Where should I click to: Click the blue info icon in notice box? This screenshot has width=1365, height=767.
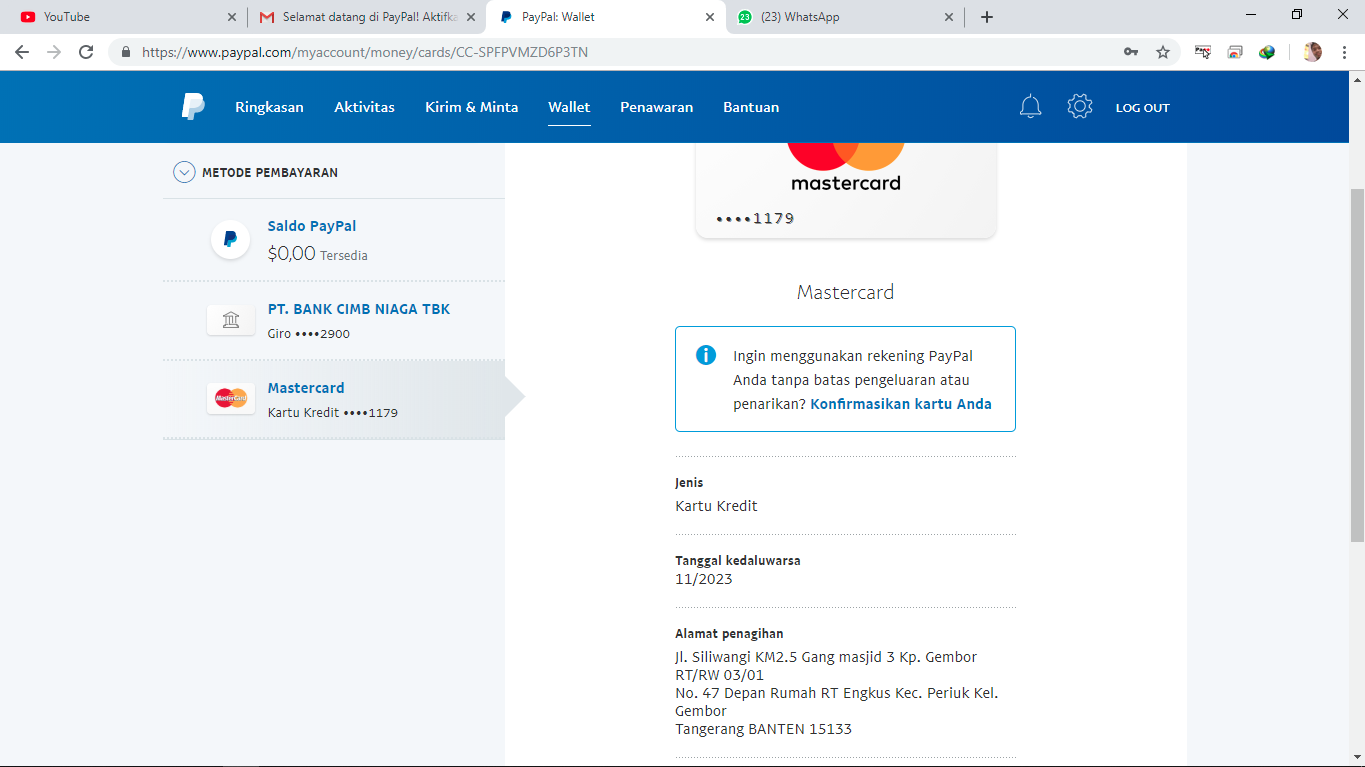coord(706,355)
